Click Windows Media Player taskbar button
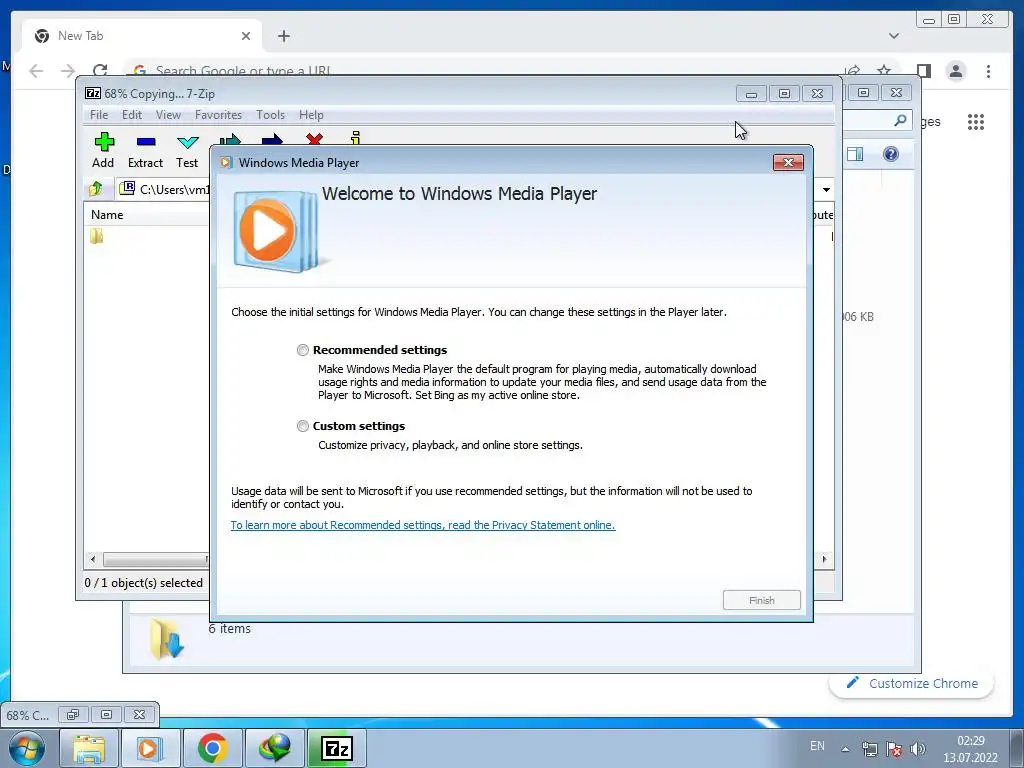 (x=149, y=748)
